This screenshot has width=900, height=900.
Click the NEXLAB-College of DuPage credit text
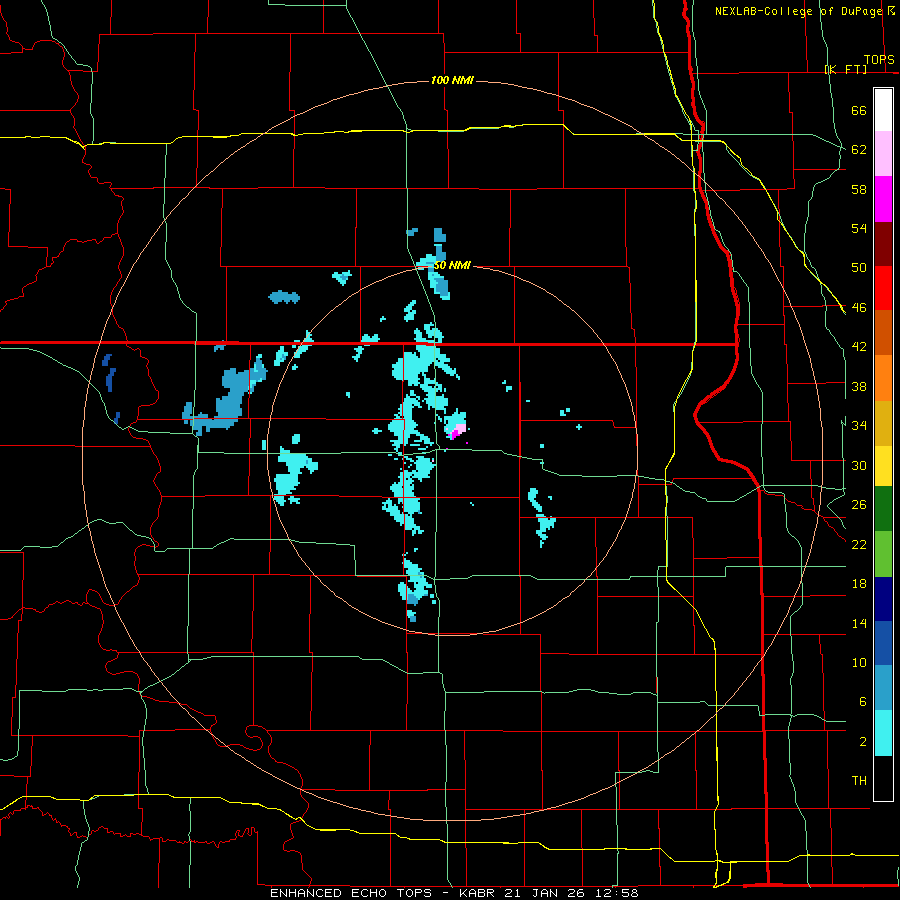(798, 11)
